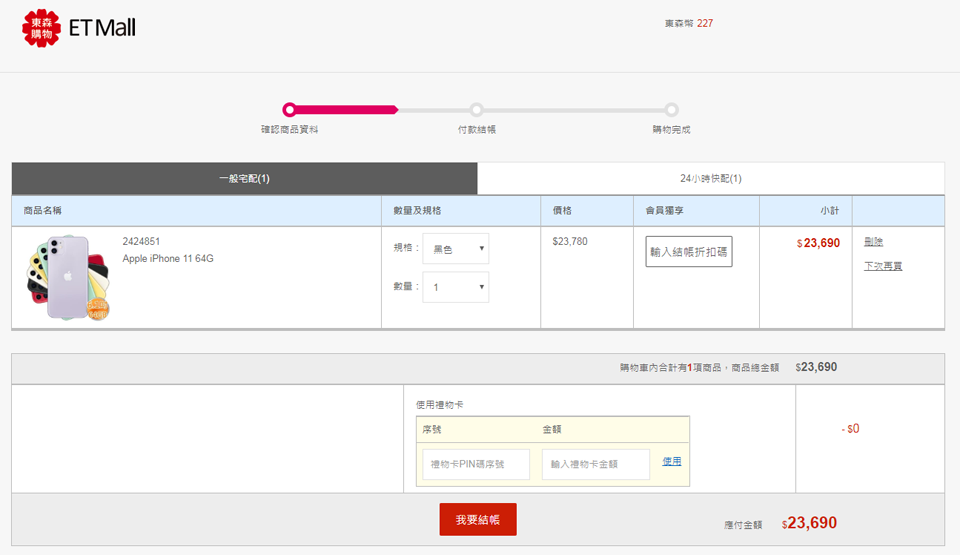960x555 pixels.
Task: Click the 東森幣 227 balance at top
Action: coord(688,23)
